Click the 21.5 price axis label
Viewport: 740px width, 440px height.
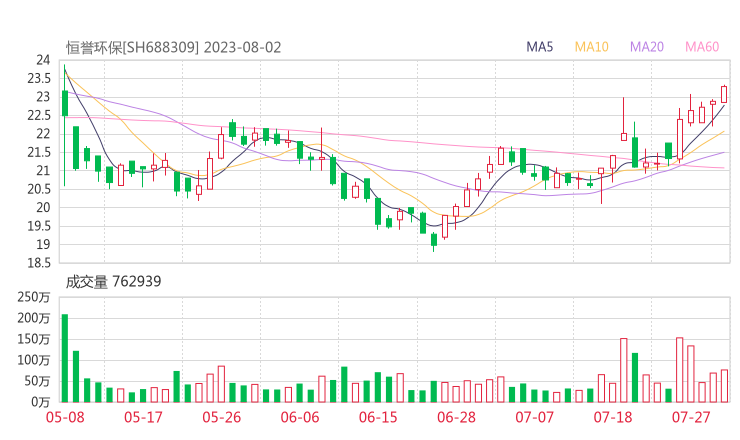click(39, 152)
